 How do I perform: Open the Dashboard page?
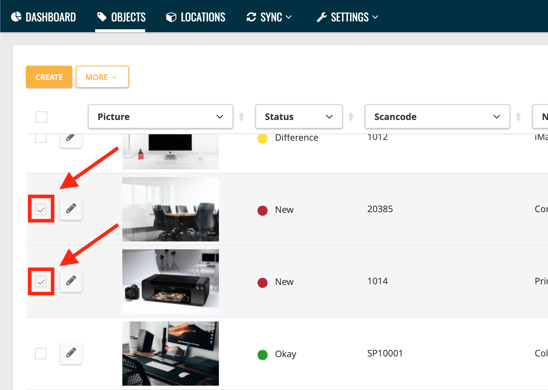[x=43, y=17]
